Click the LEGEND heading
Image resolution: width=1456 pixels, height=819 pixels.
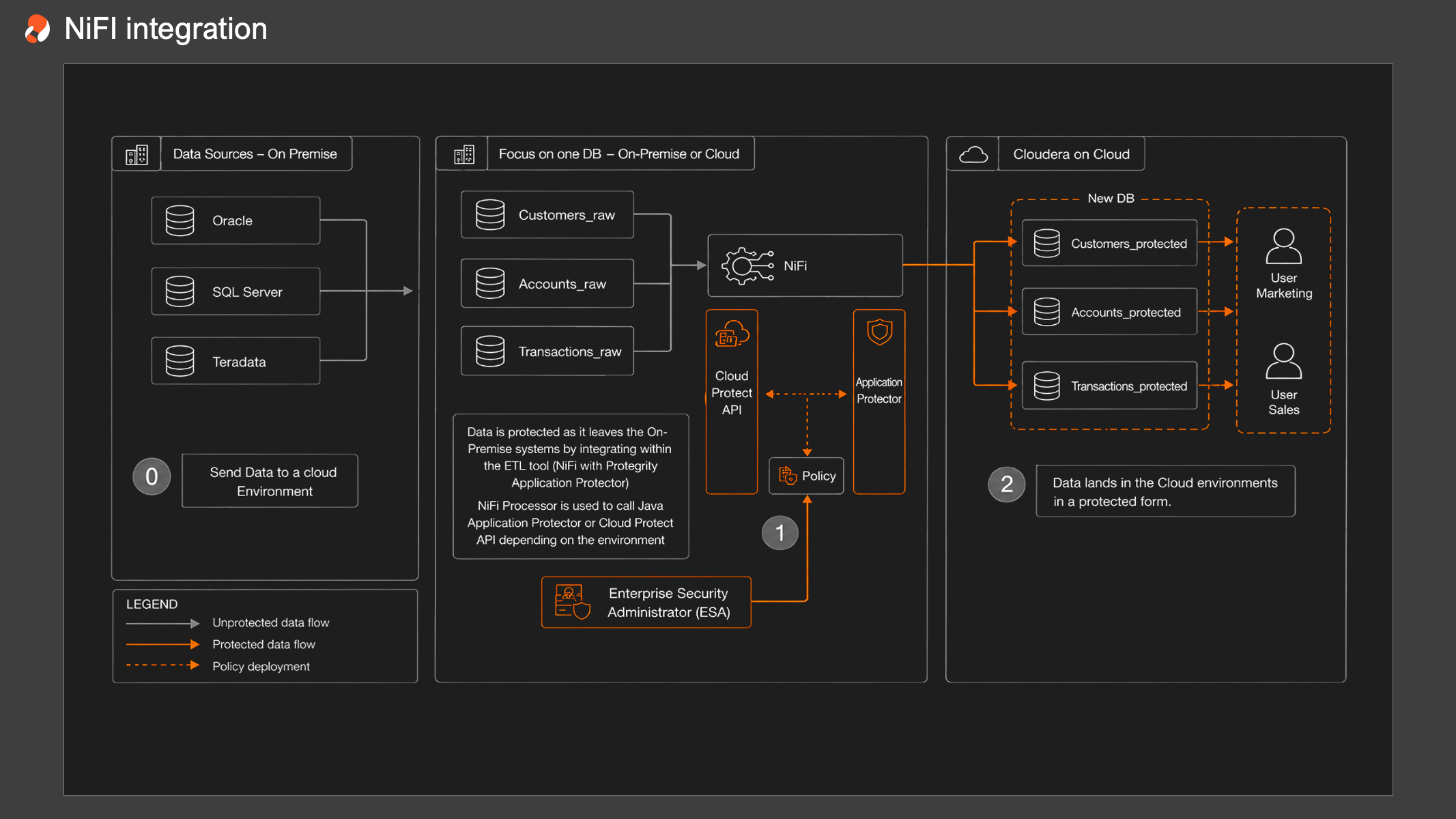point(152,604)
